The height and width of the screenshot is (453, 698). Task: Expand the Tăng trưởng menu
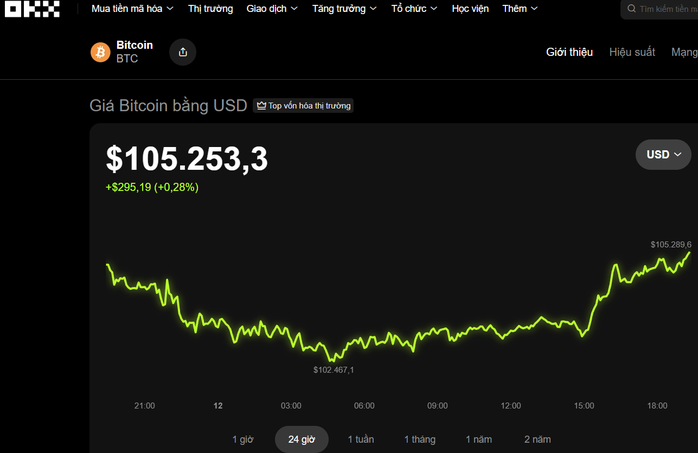344,9
